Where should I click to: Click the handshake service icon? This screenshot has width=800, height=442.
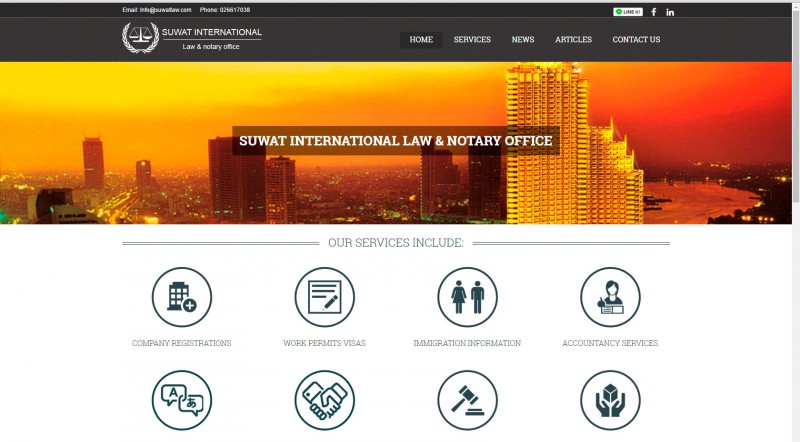(324, 400)
